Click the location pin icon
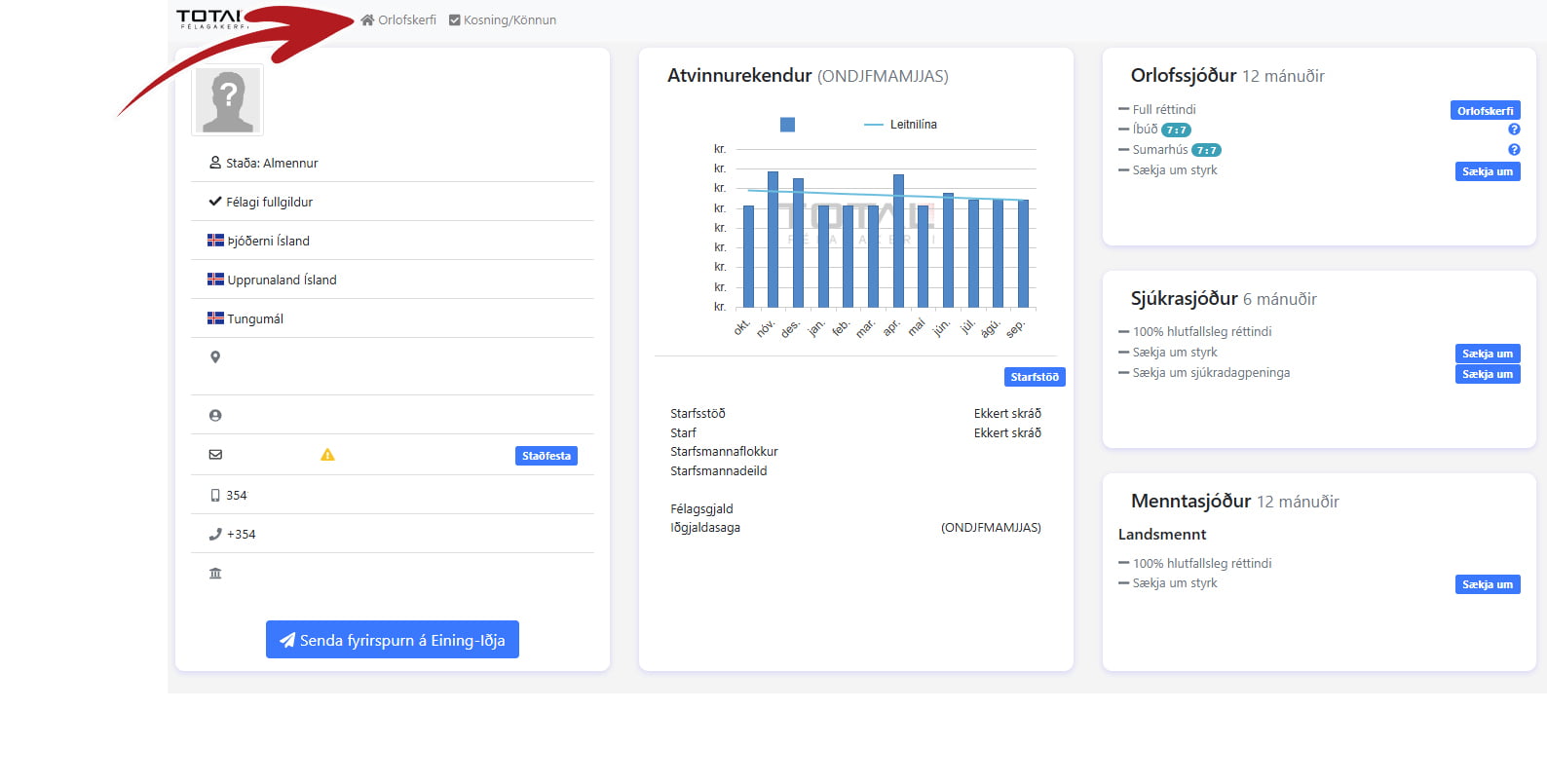Image resolution: width=1547 pixels, height=784 pixels. [x=215, y=357]
